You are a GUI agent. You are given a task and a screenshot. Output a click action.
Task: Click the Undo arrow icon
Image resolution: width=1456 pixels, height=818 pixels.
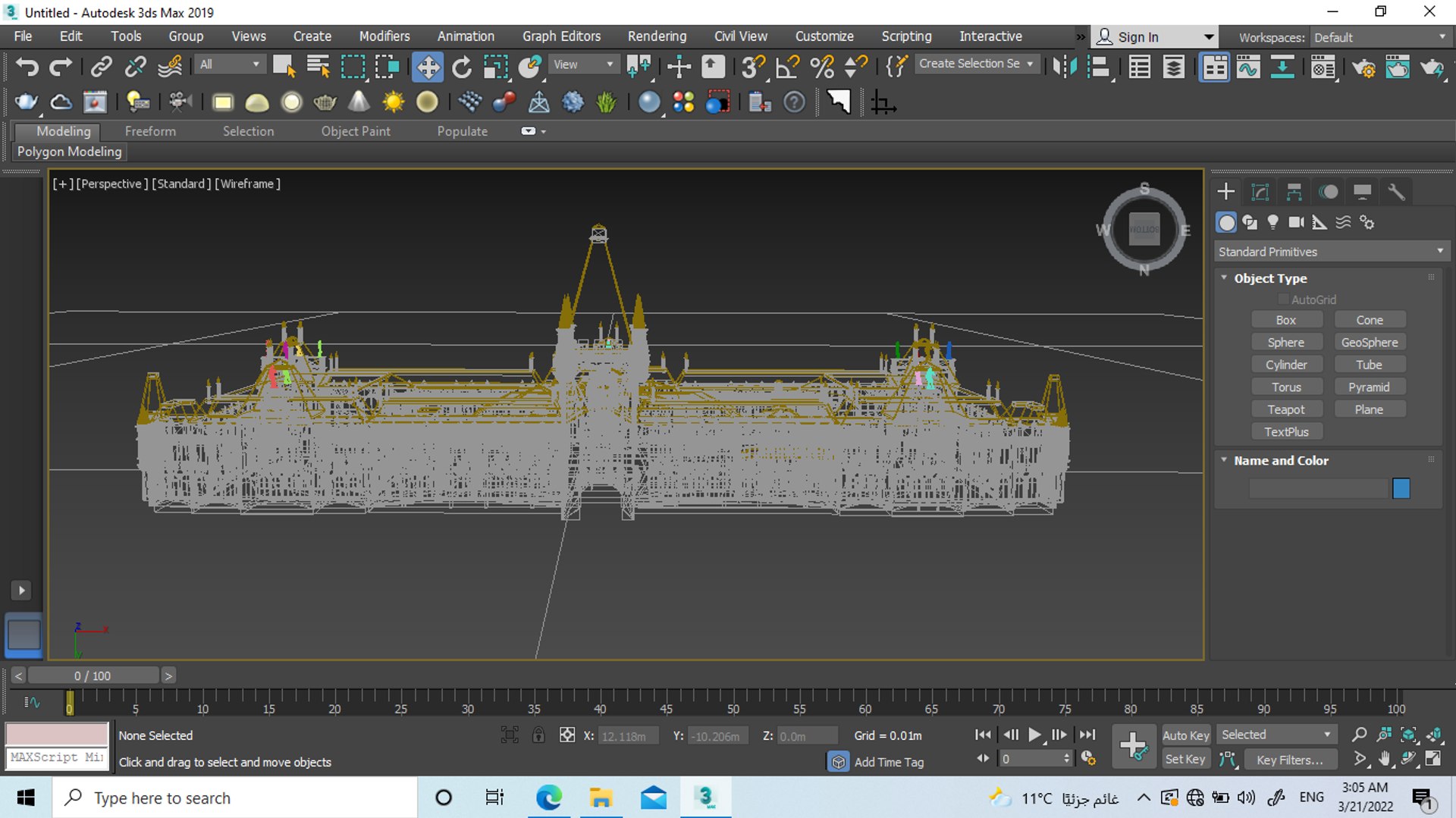click(x=27, y=67)
